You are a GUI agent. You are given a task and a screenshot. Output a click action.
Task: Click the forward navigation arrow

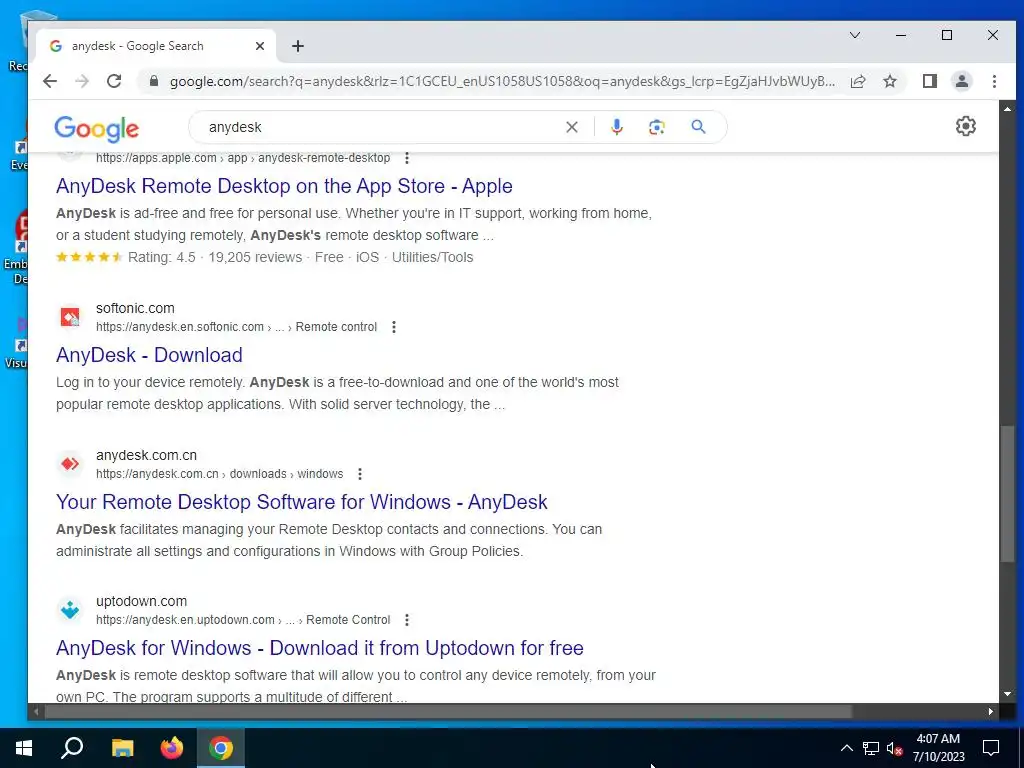click(x=82, y=81)
